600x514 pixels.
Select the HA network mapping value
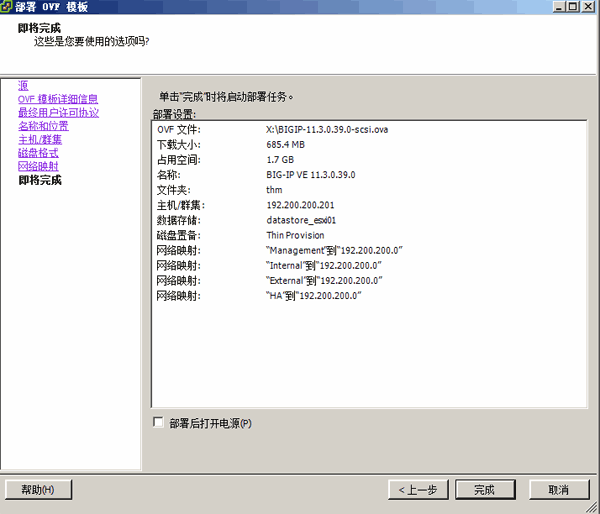(x=314, y=296)
